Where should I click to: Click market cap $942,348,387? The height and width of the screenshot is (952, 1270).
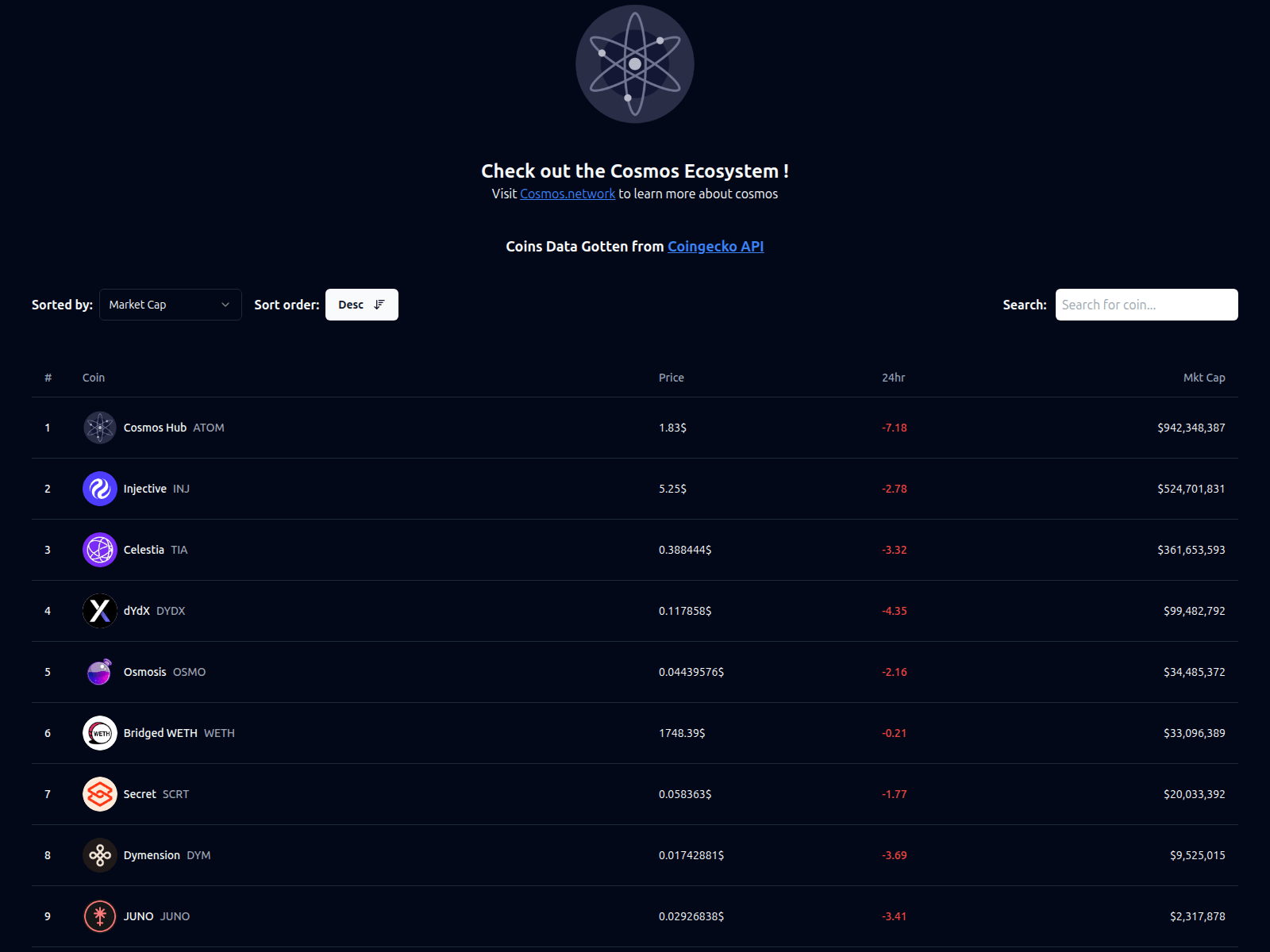tap(1191, 428)
